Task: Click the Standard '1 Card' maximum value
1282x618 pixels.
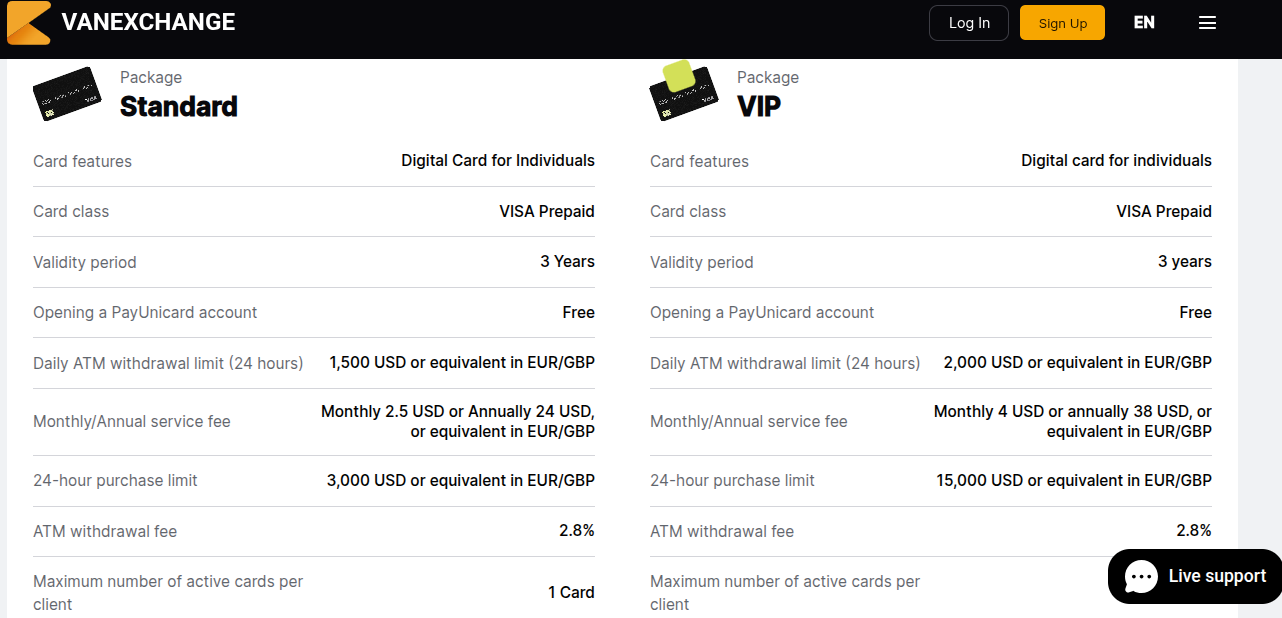Action: pyautogui.click(x=571, y=592)
